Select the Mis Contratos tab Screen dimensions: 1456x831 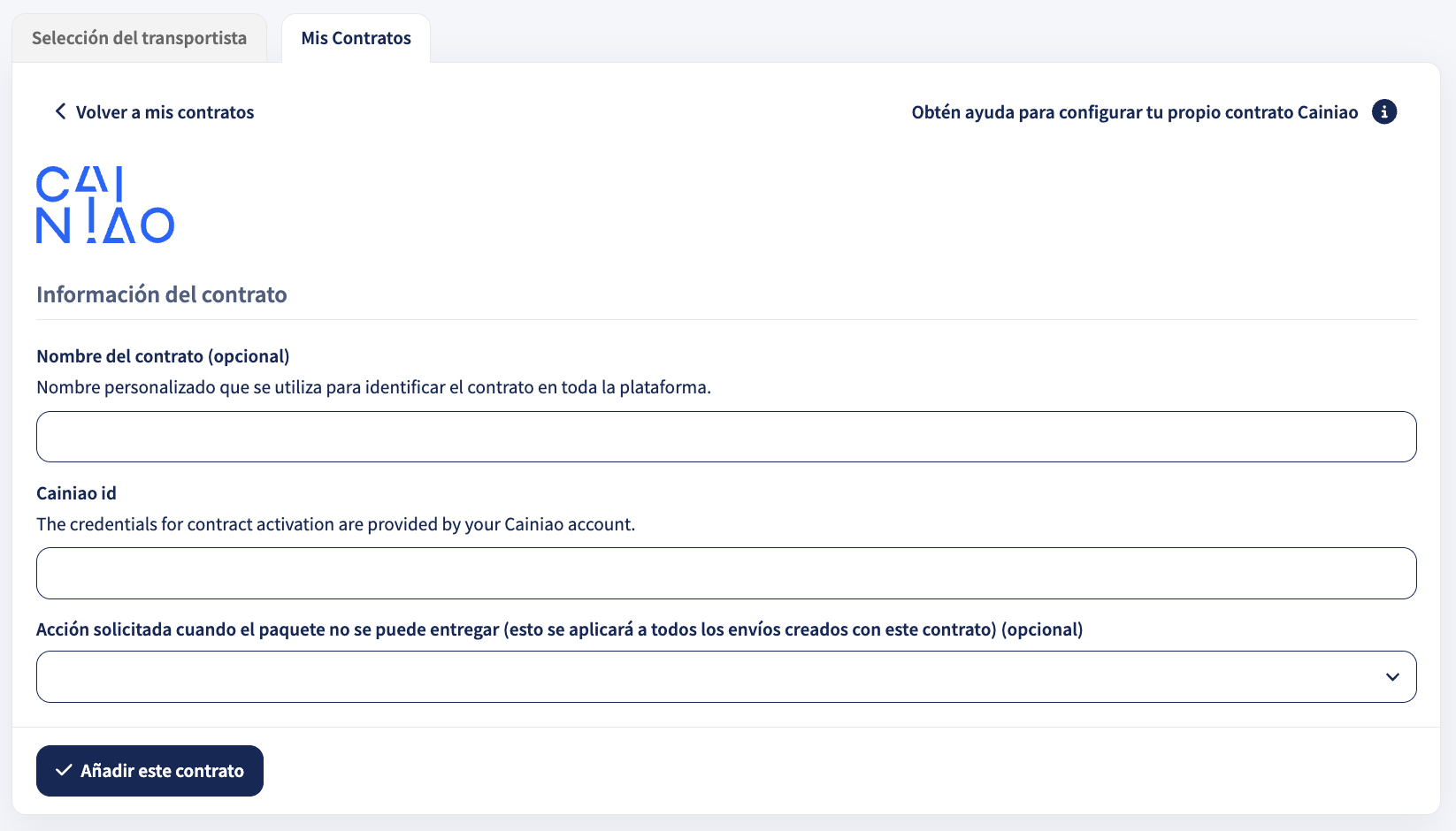[x=356, y=38]
